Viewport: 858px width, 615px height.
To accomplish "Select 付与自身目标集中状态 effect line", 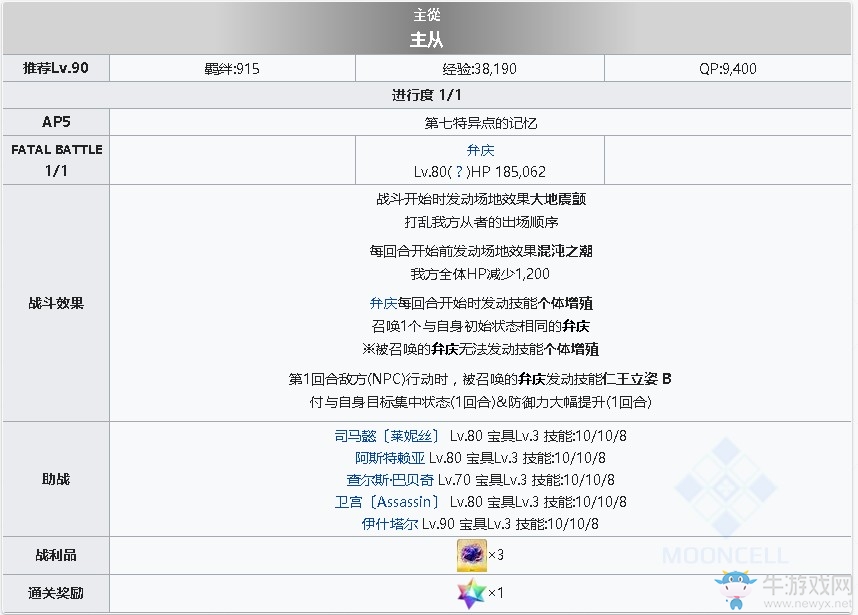I will coord(480,402).
